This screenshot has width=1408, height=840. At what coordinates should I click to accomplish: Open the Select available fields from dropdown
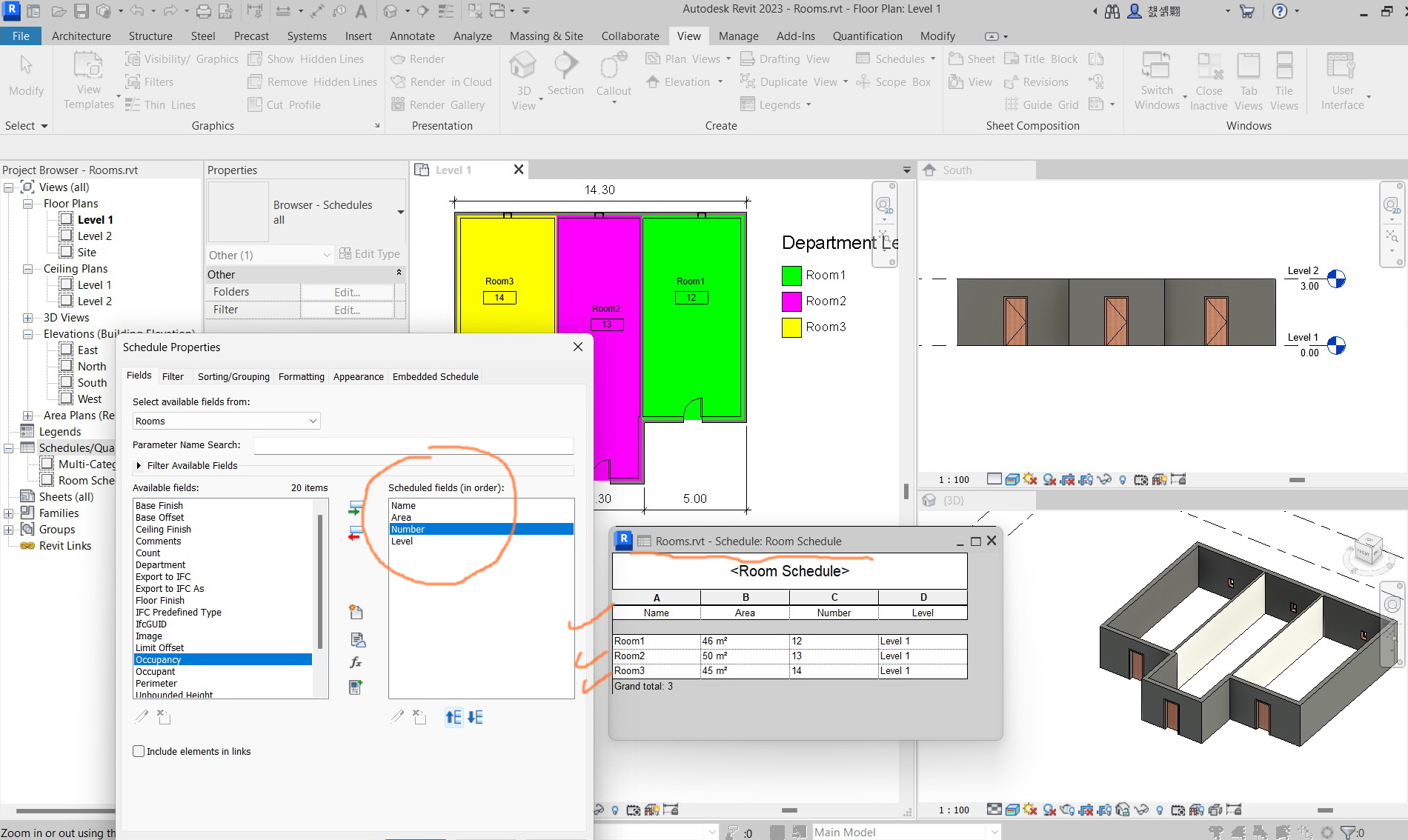click(313, 420)
